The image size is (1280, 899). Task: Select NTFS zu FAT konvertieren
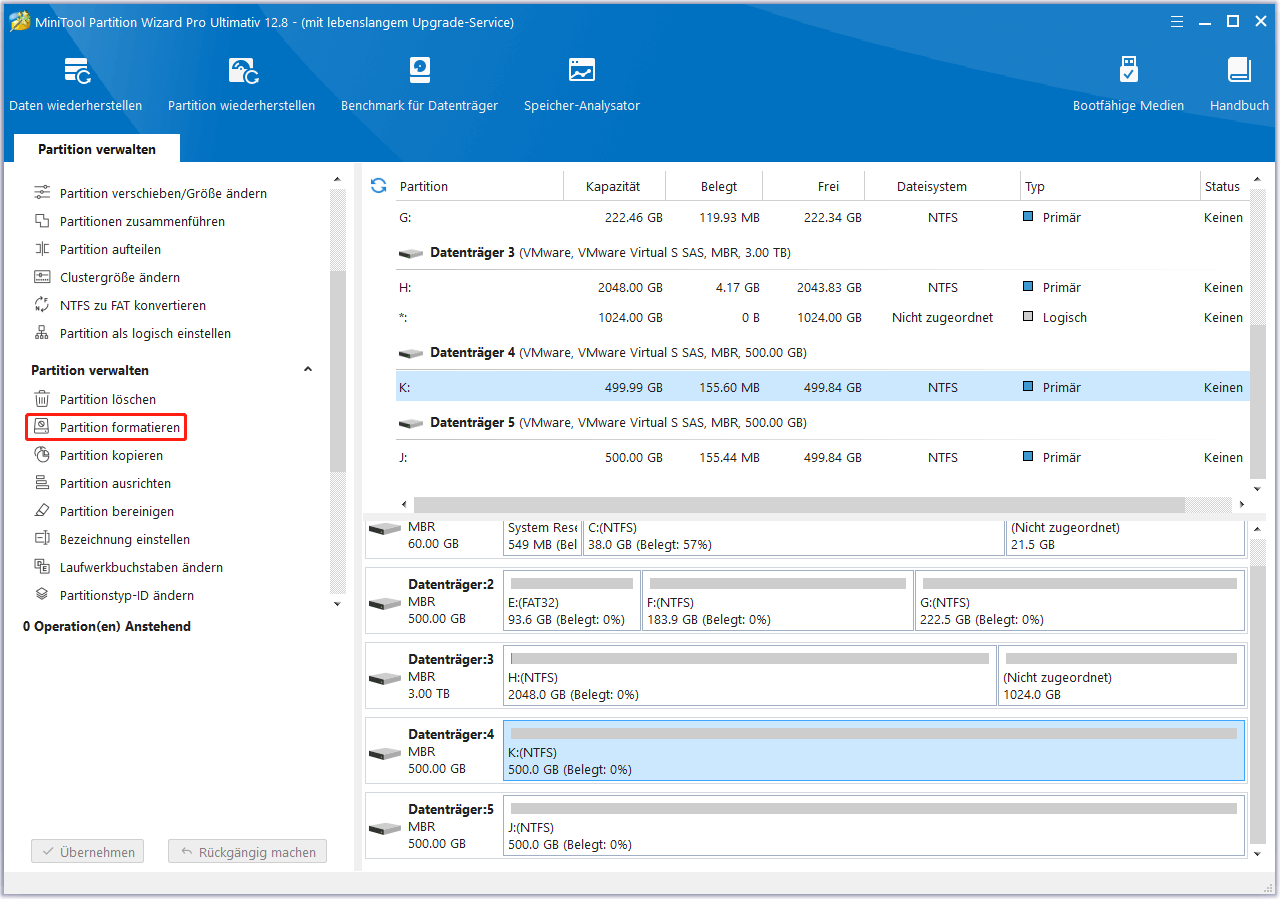point(133,305)
